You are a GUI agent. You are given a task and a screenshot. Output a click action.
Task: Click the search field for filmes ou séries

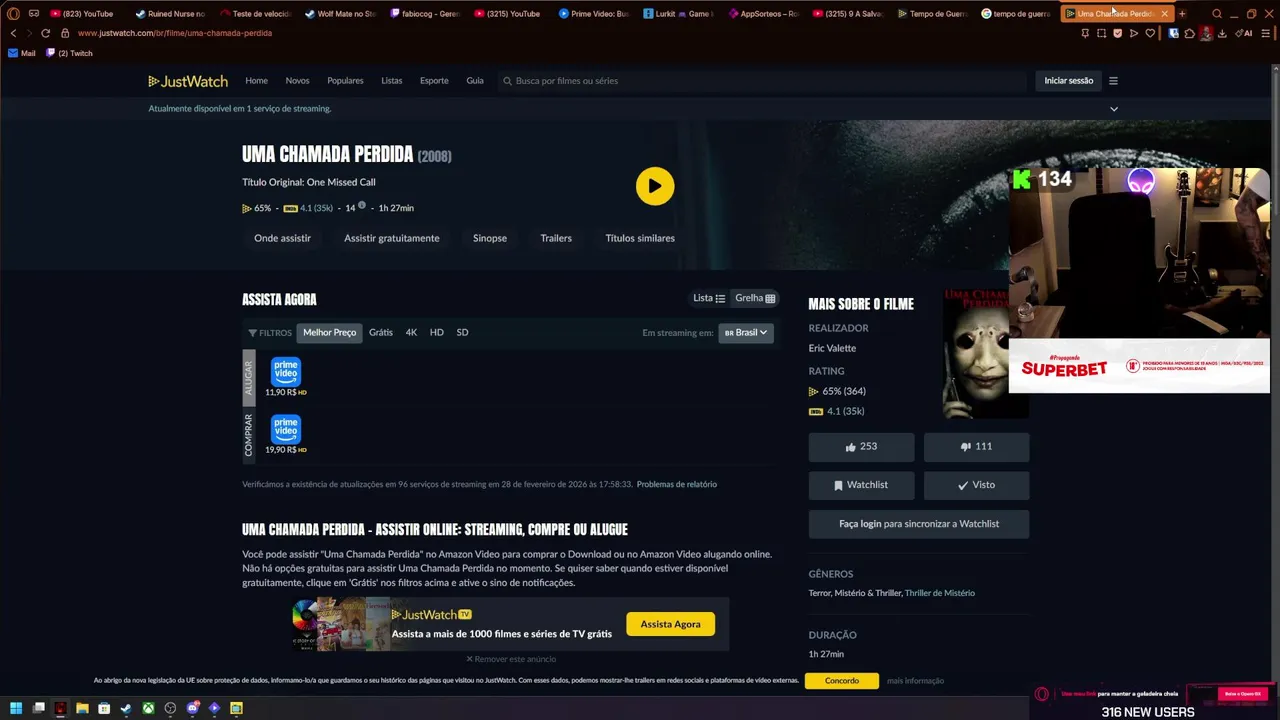tap(762, 81)
